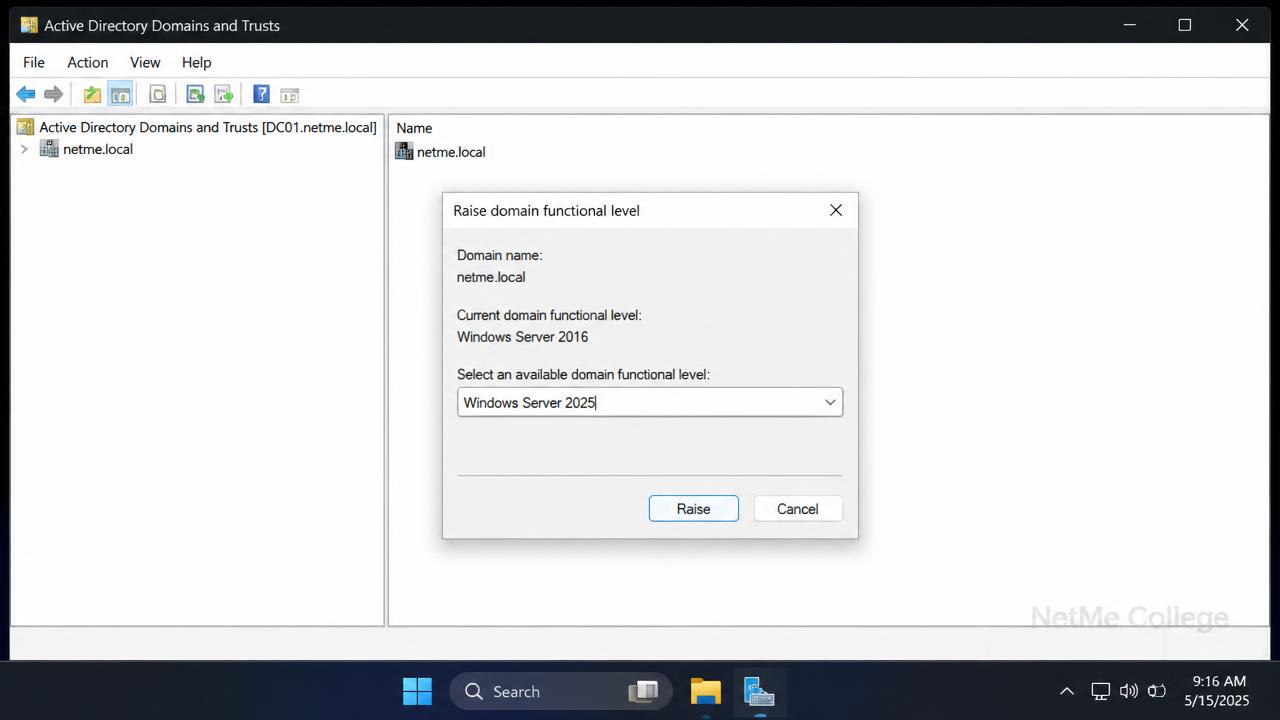Image resolution: width=1280 pixels, height=720 pixels.
Task: Click the Cancel button in the dialog
Action: pos(798,508)
